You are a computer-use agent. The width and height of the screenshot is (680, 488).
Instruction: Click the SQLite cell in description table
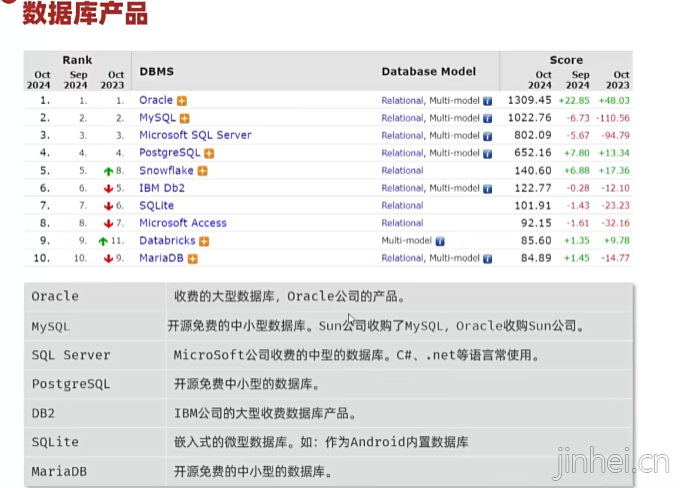tap(95, 442)
